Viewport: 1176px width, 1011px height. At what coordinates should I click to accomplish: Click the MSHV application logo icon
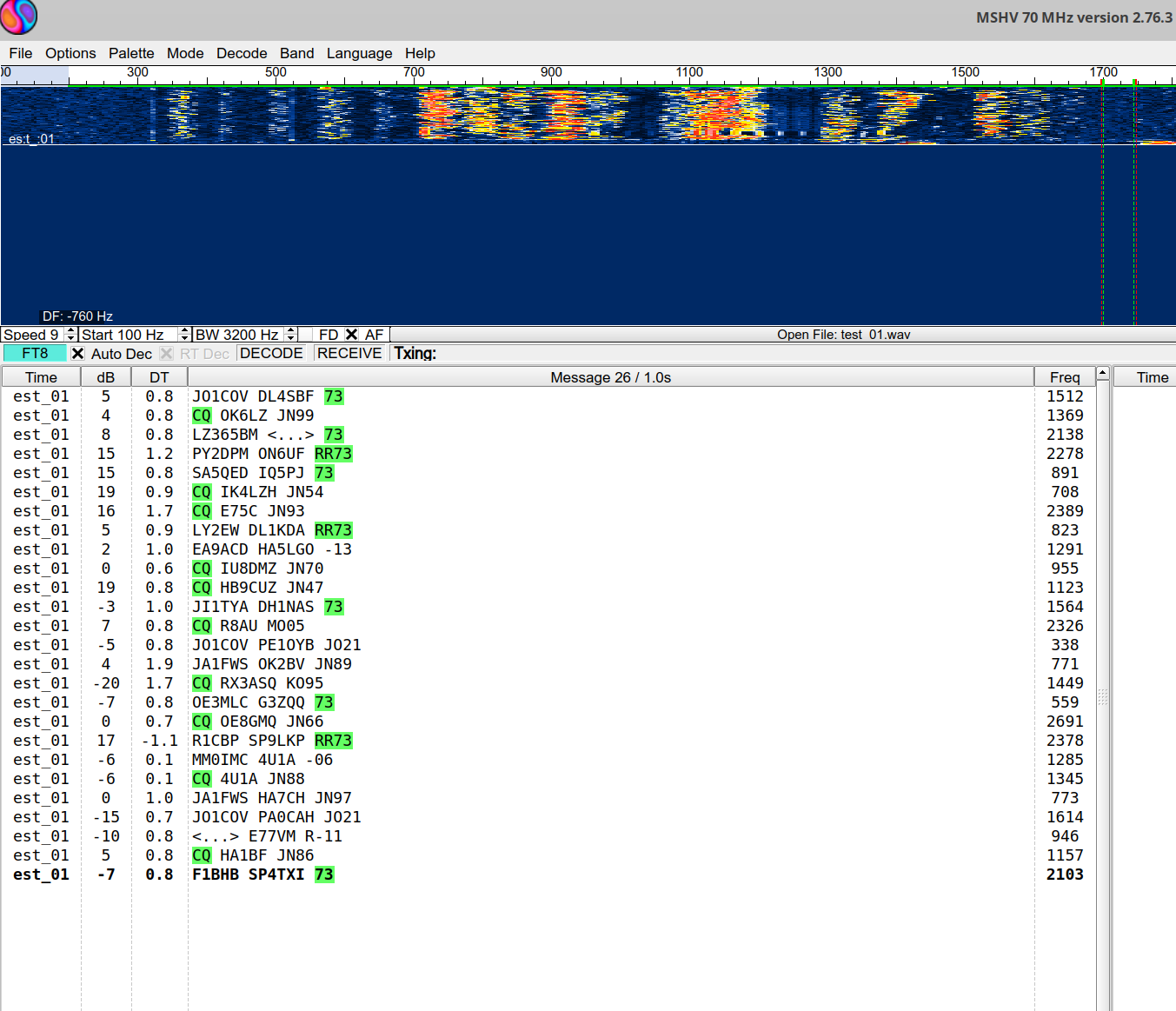[18, 17]
